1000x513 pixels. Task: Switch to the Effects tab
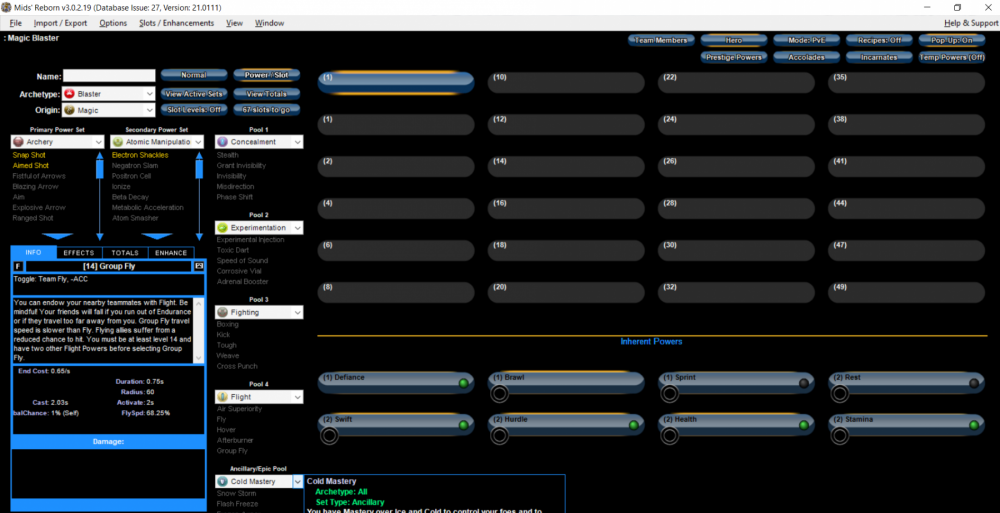(79, 253)
